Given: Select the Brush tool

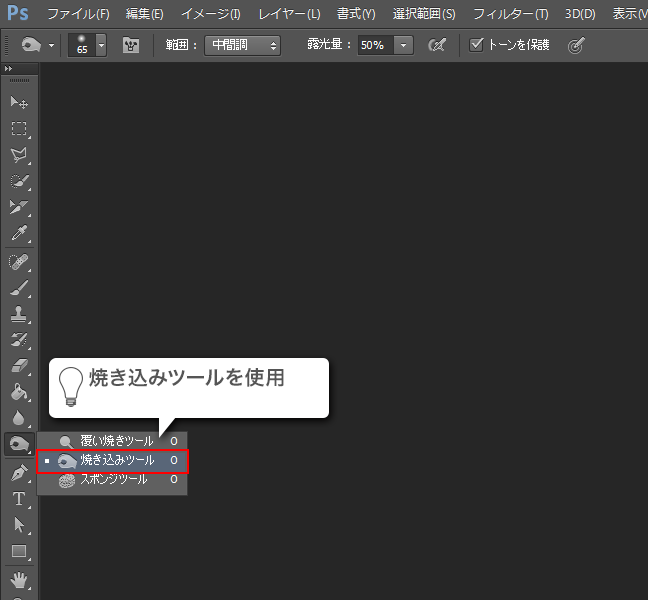Looking at the screenshot, I should coord(19,288).
